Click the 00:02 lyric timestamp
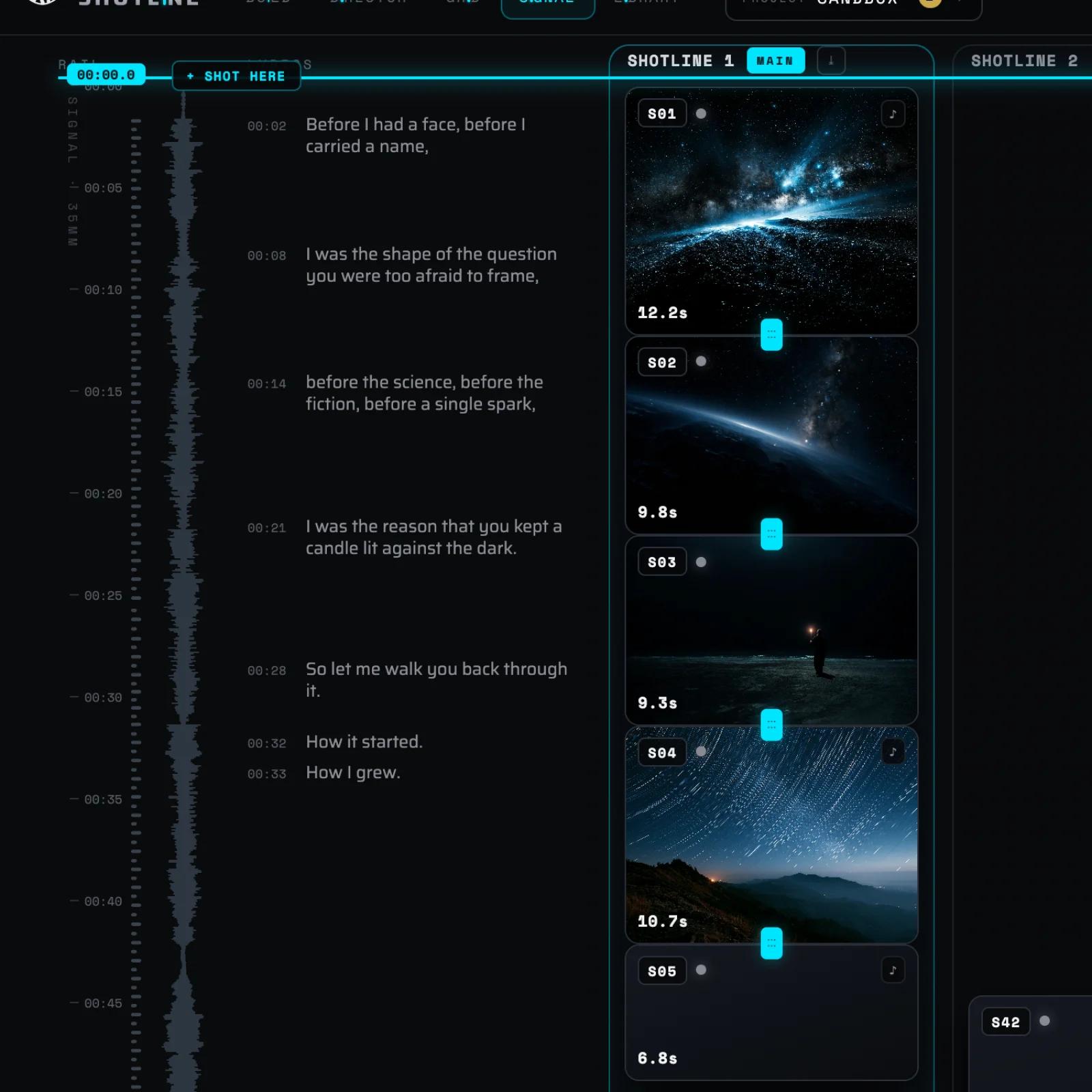The height and width of the screenshot is (1092, 1092). (267, 126)
